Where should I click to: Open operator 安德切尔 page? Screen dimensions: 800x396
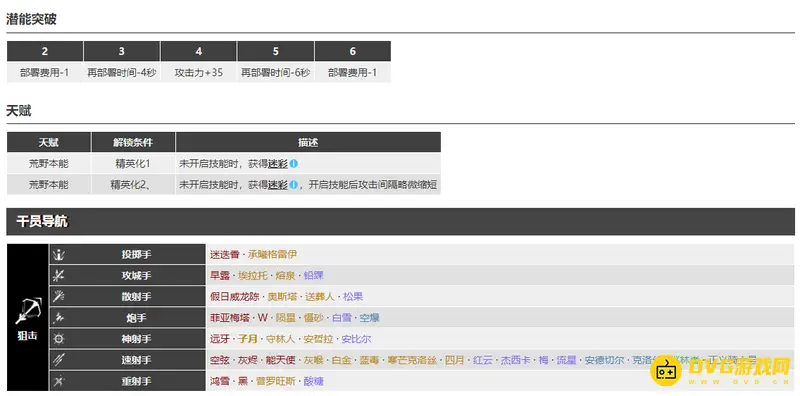(604, 360)
